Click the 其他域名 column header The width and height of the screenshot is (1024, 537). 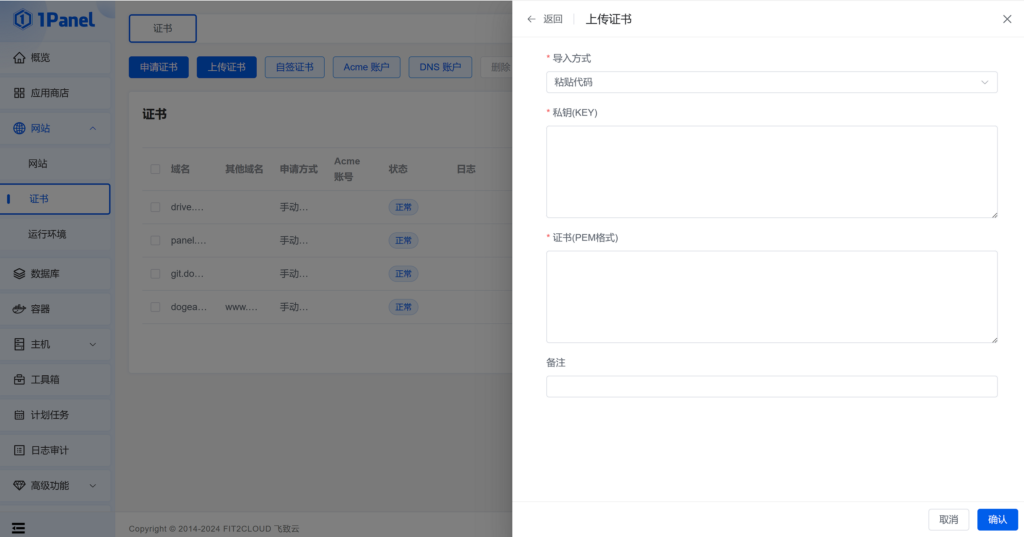244,169
